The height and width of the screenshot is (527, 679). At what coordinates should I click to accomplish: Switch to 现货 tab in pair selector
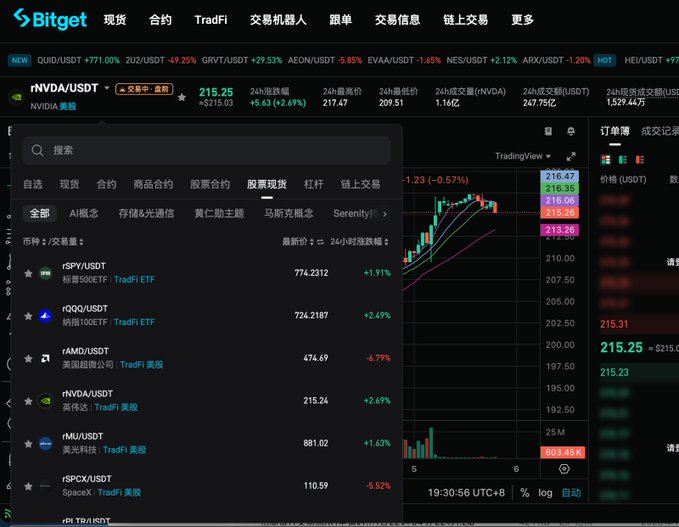[69, 184]
